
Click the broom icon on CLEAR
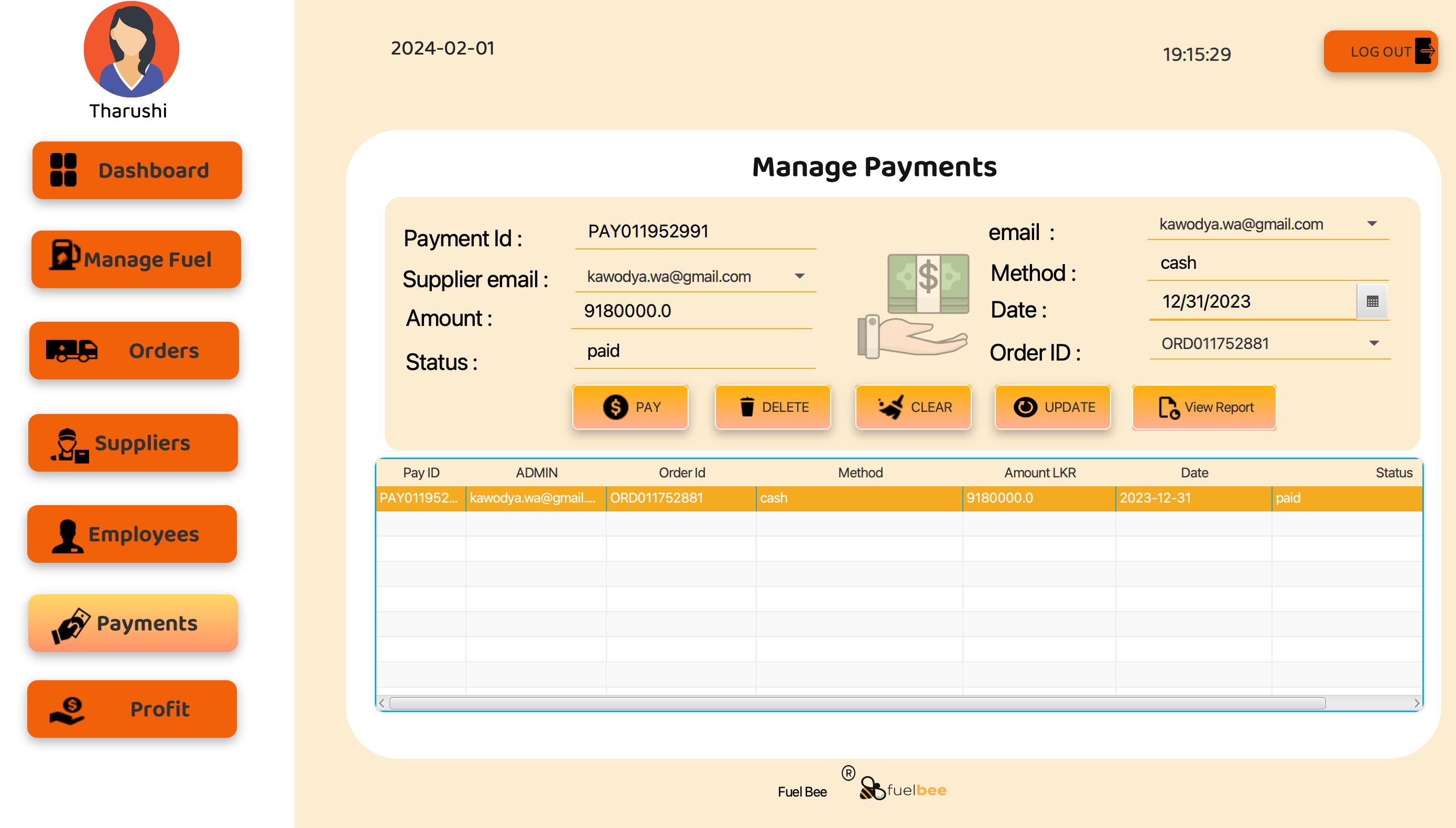(890, 407)
